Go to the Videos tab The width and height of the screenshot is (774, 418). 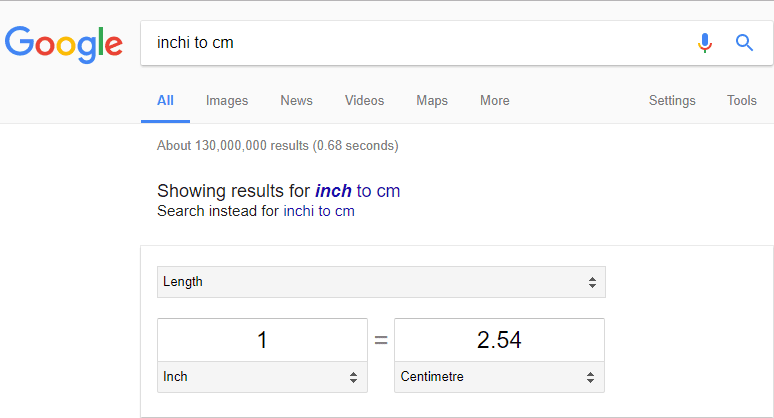click(x=364, y=101)
